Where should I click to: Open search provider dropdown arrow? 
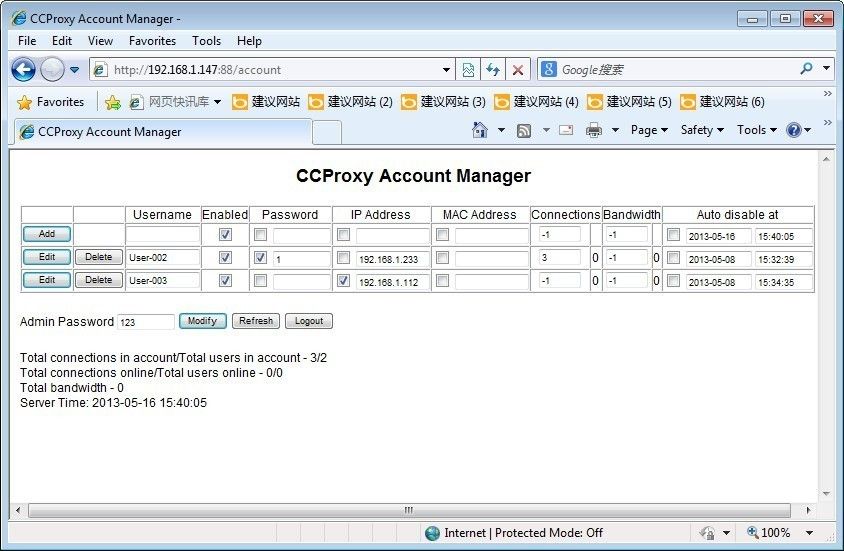click(x=826, y=68)
